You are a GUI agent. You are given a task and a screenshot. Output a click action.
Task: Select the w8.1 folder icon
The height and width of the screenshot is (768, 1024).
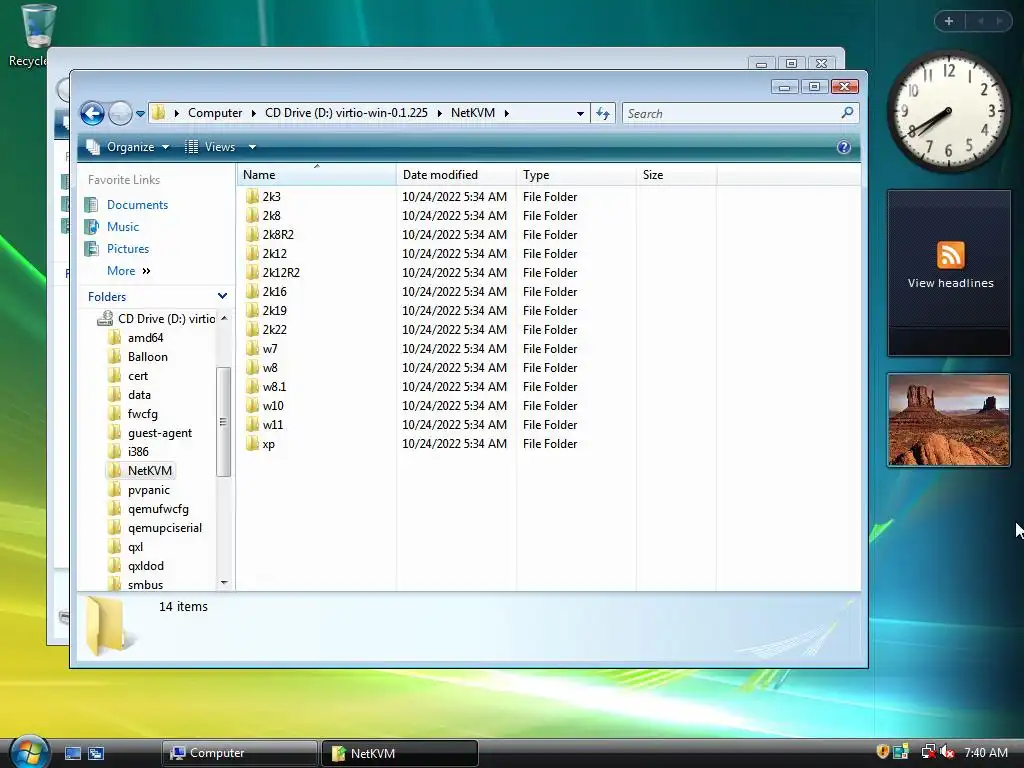tap(253, 387)
